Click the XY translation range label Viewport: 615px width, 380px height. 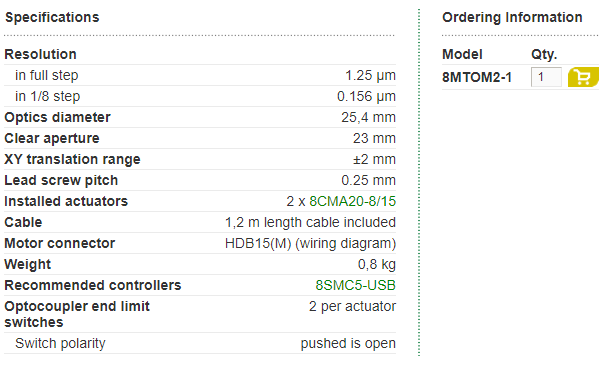pos(73,159)
